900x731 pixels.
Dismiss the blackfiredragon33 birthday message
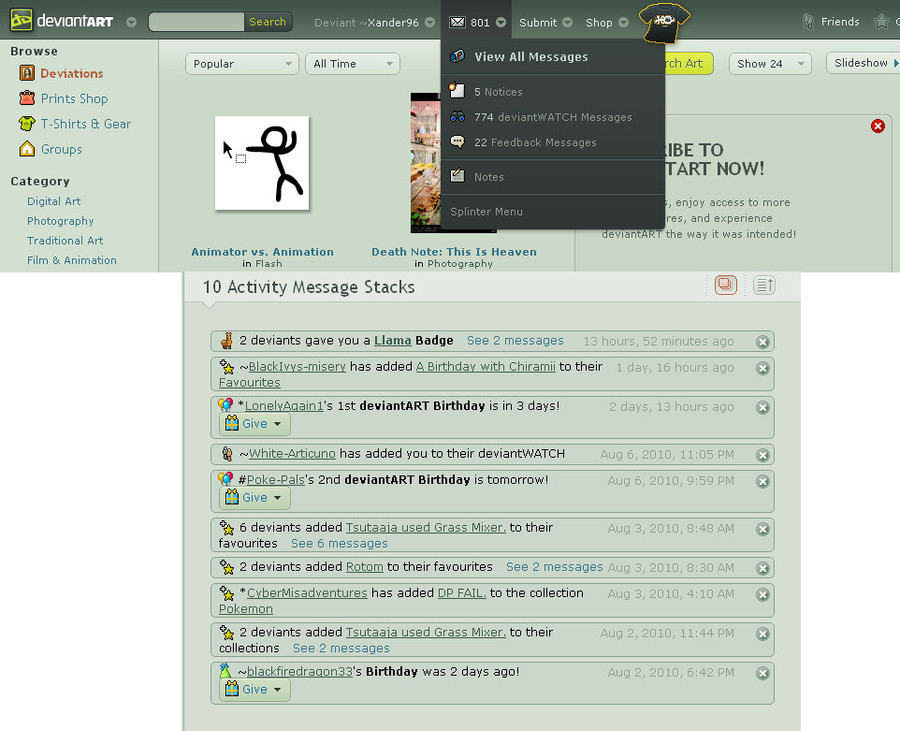pyautogui.click(x=762, y=673)
